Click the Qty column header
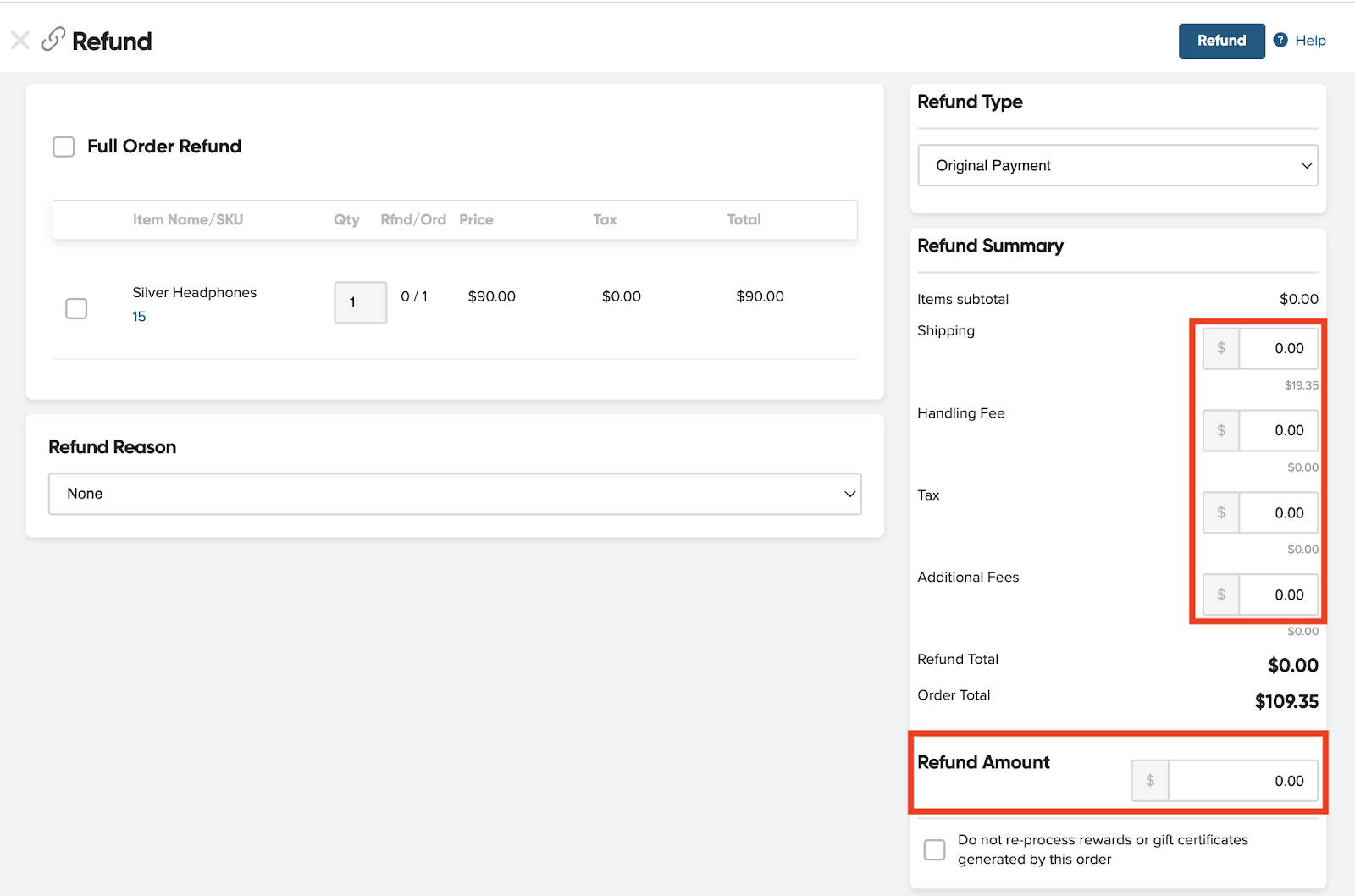Viewport: 1355px width, 896px height. coord(346,219)
